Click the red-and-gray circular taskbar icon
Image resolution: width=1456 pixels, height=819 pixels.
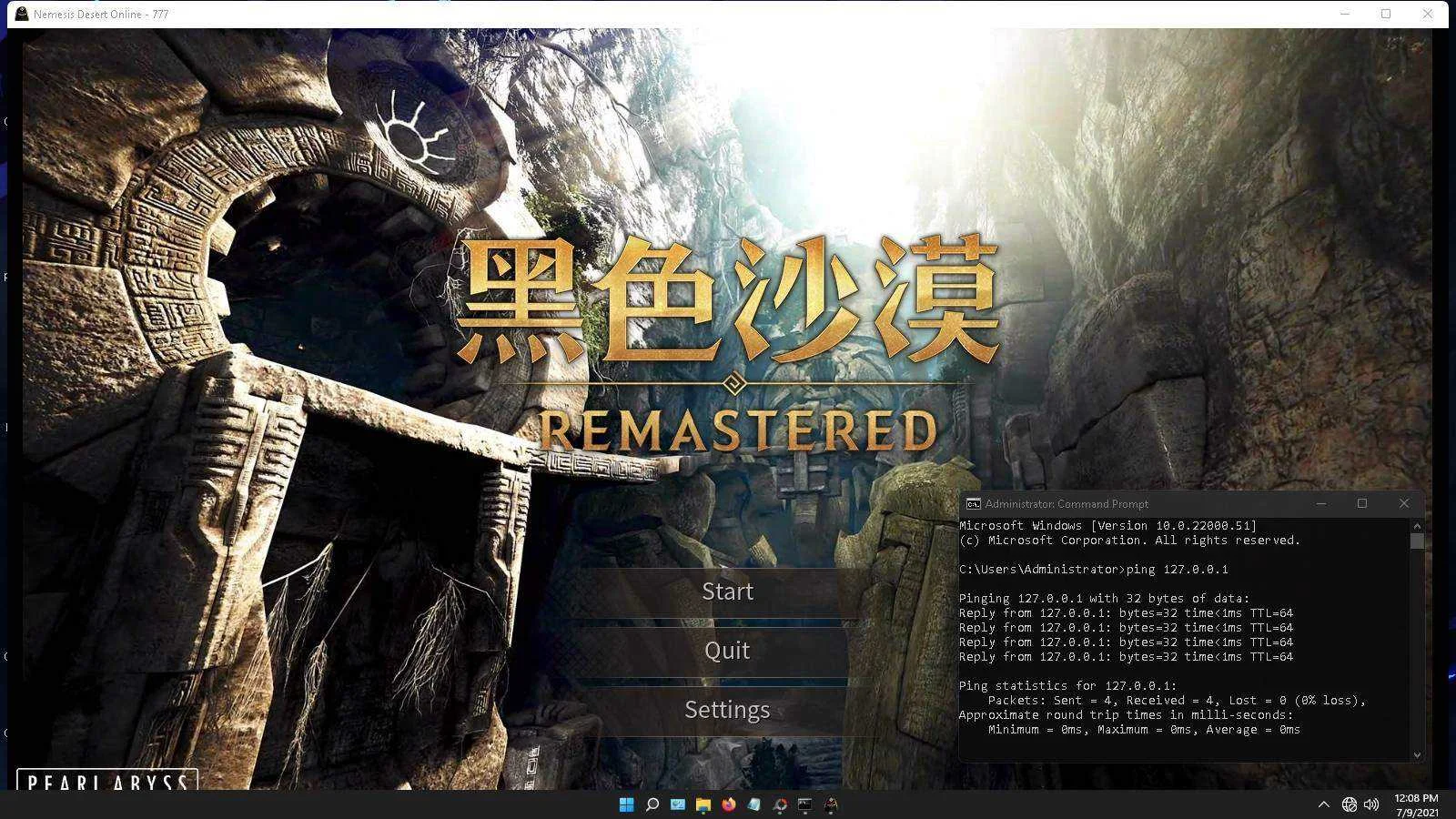[779, 804]
